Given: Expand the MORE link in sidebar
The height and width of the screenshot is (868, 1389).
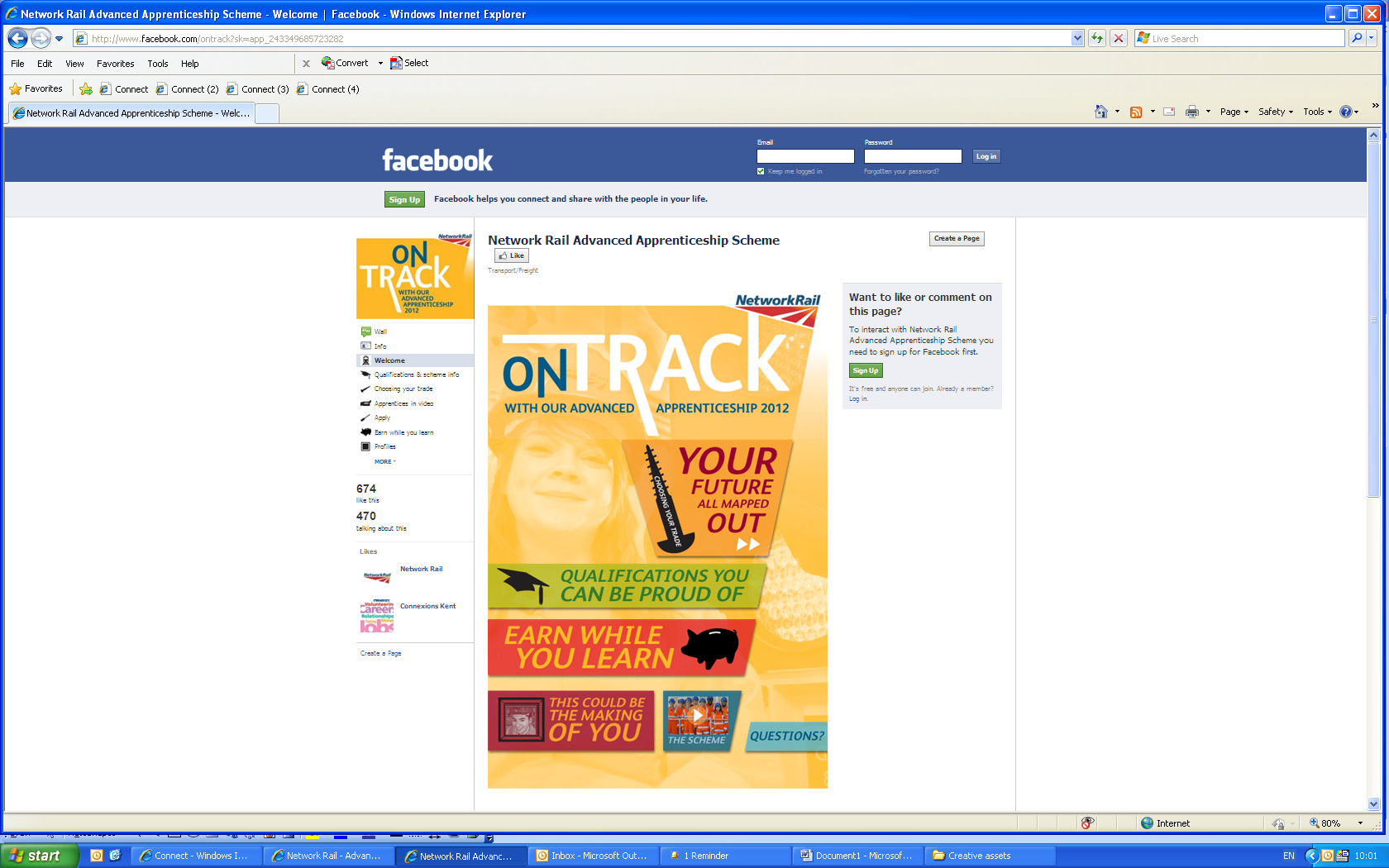Looking at the screenshot, I should click(x=384, y=461).
